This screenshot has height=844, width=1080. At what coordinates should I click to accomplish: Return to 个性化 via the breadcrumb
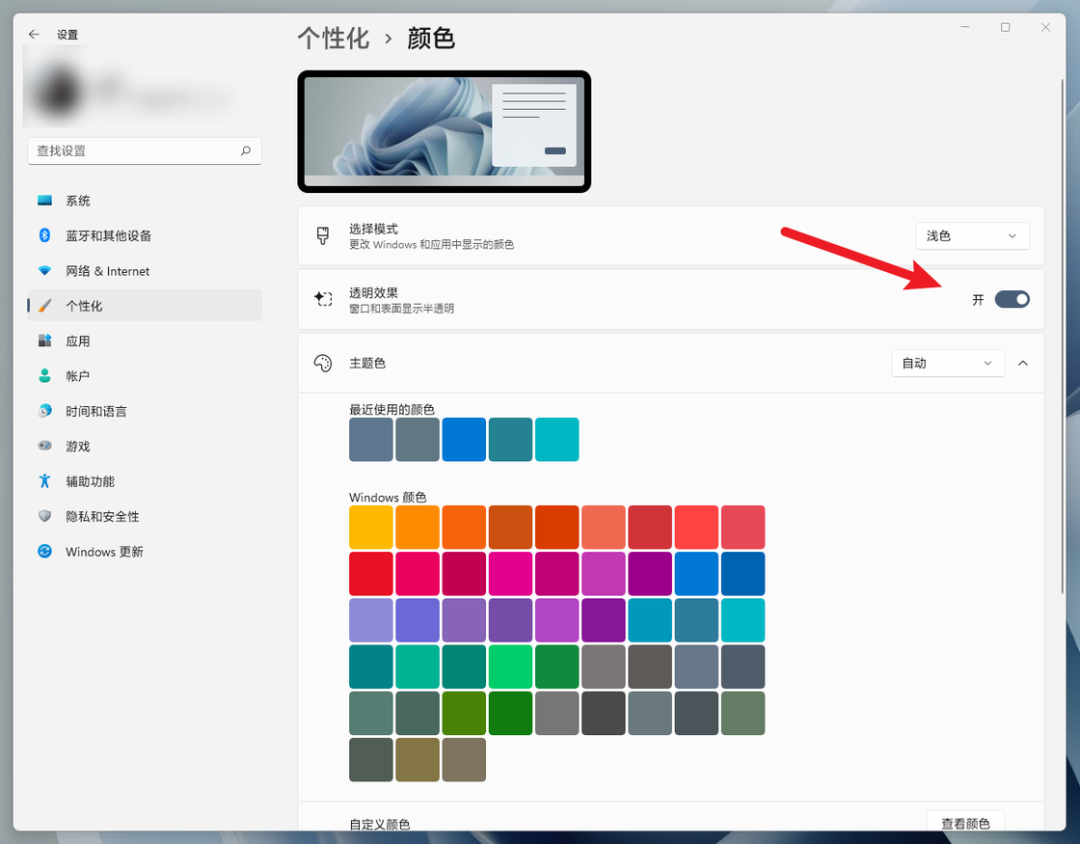pos(333,37)
